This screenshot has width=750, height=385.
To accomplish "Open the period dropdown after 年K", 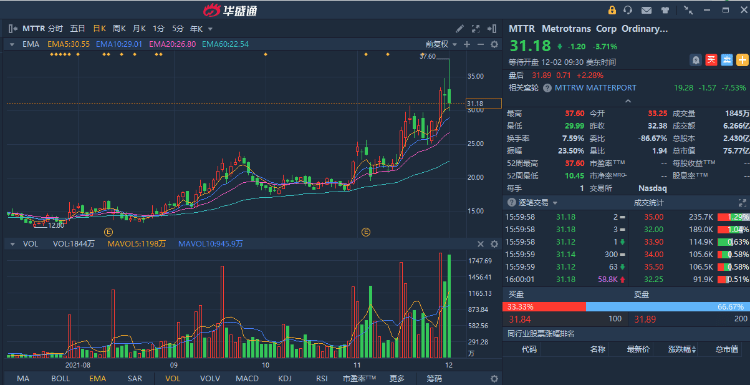I will pos(210,29).
